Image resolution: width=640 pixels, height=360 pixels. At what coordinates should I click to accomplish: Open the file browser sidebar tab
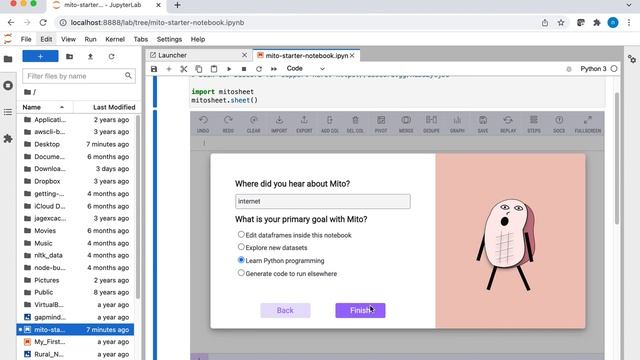tap(8, 59)
